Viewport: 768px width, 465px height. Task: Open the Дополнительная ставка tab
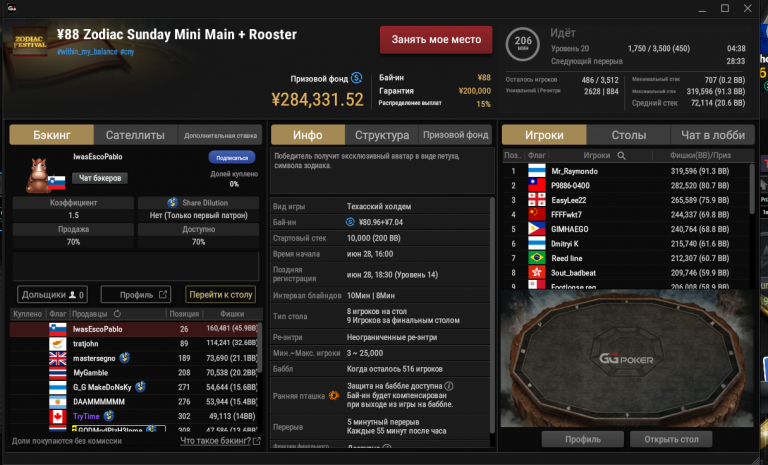(220, 135)
